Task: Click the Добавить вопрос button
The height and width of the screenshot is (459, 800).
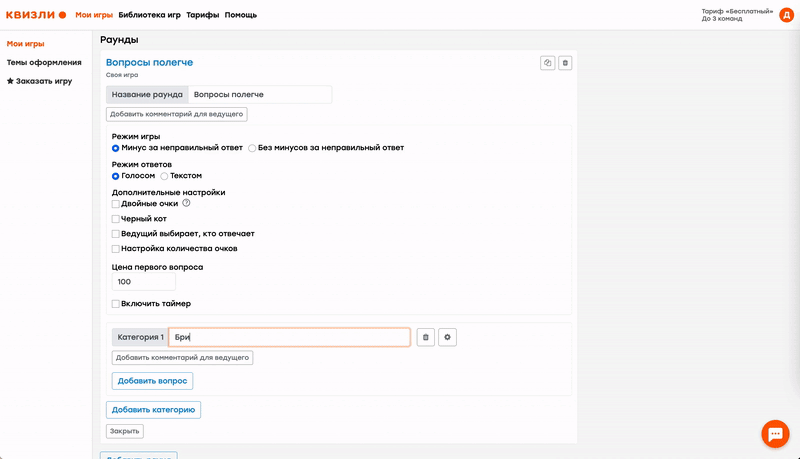Action: (x=152, y=381)
